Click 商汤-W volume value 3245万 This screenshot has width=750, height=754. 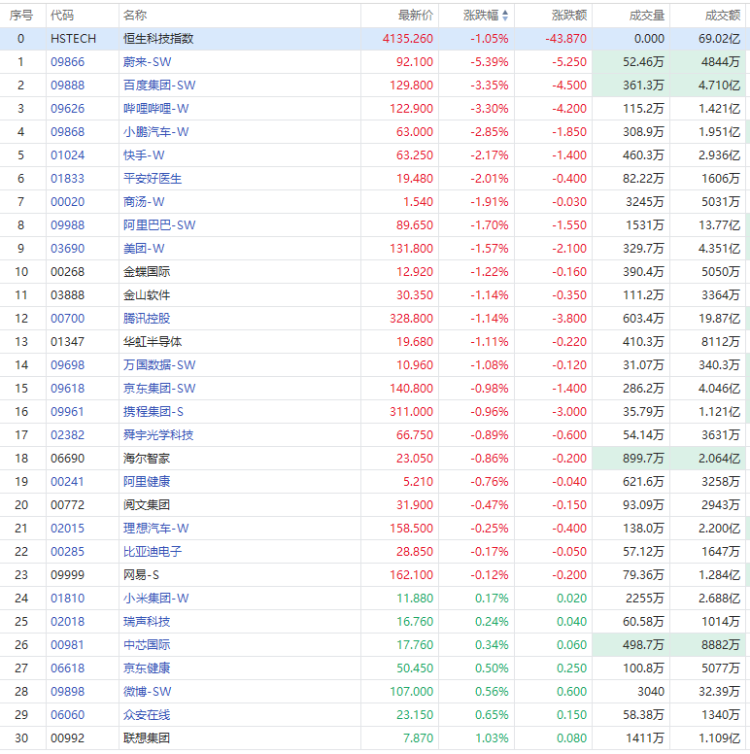645,202
